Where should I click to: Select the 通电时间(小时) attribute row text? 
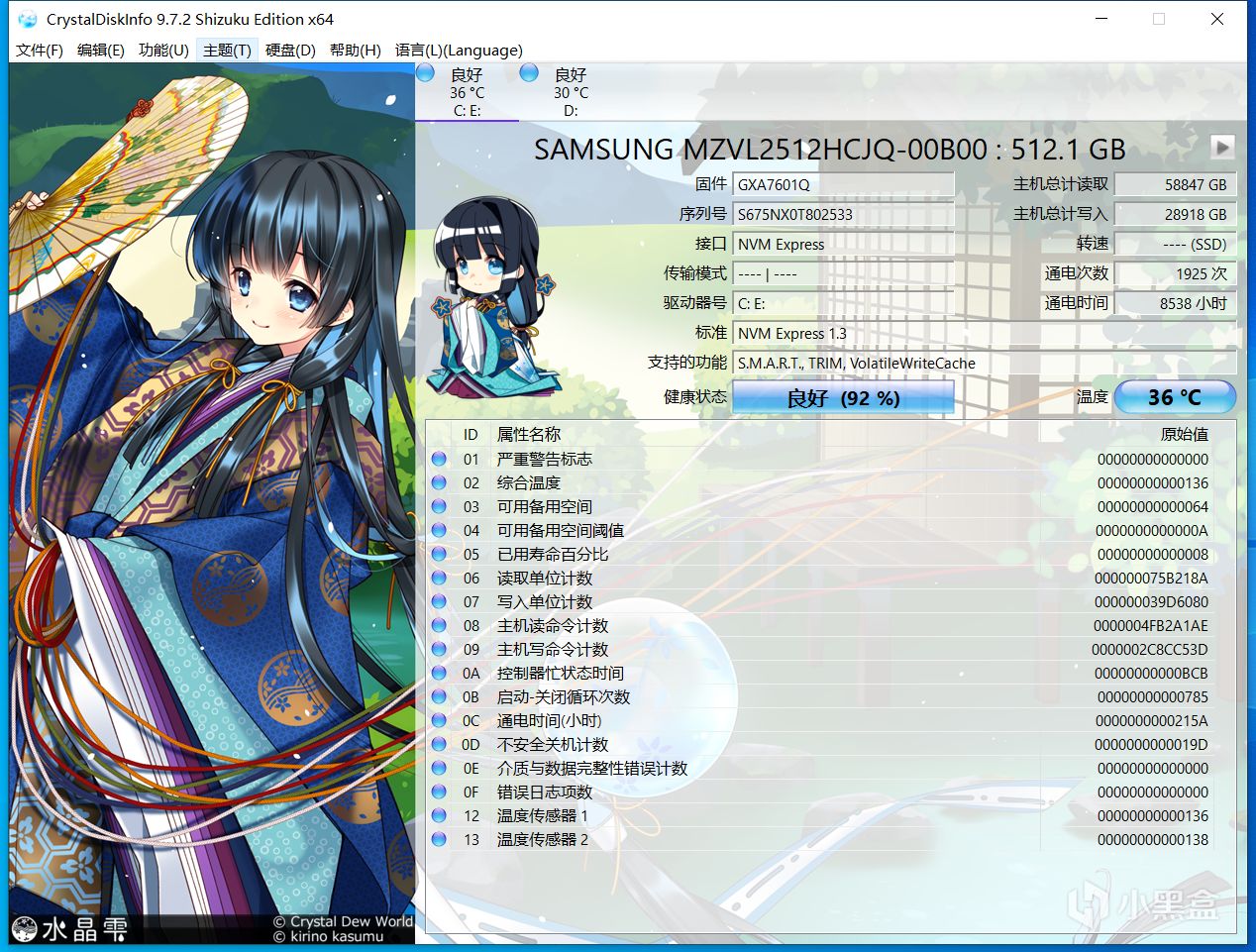click(x=549, y=720)
